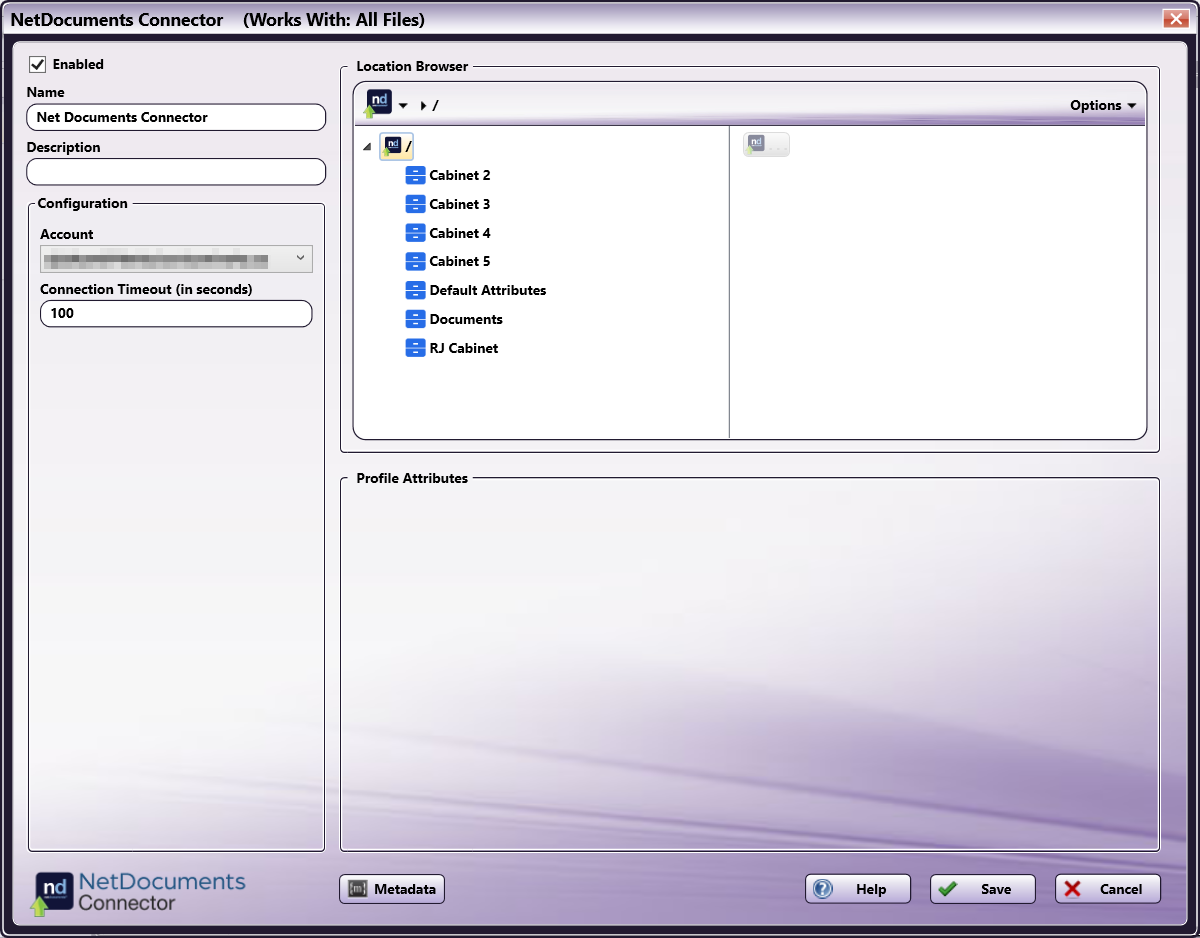Select Default Attributes in tree

point(488,290)
